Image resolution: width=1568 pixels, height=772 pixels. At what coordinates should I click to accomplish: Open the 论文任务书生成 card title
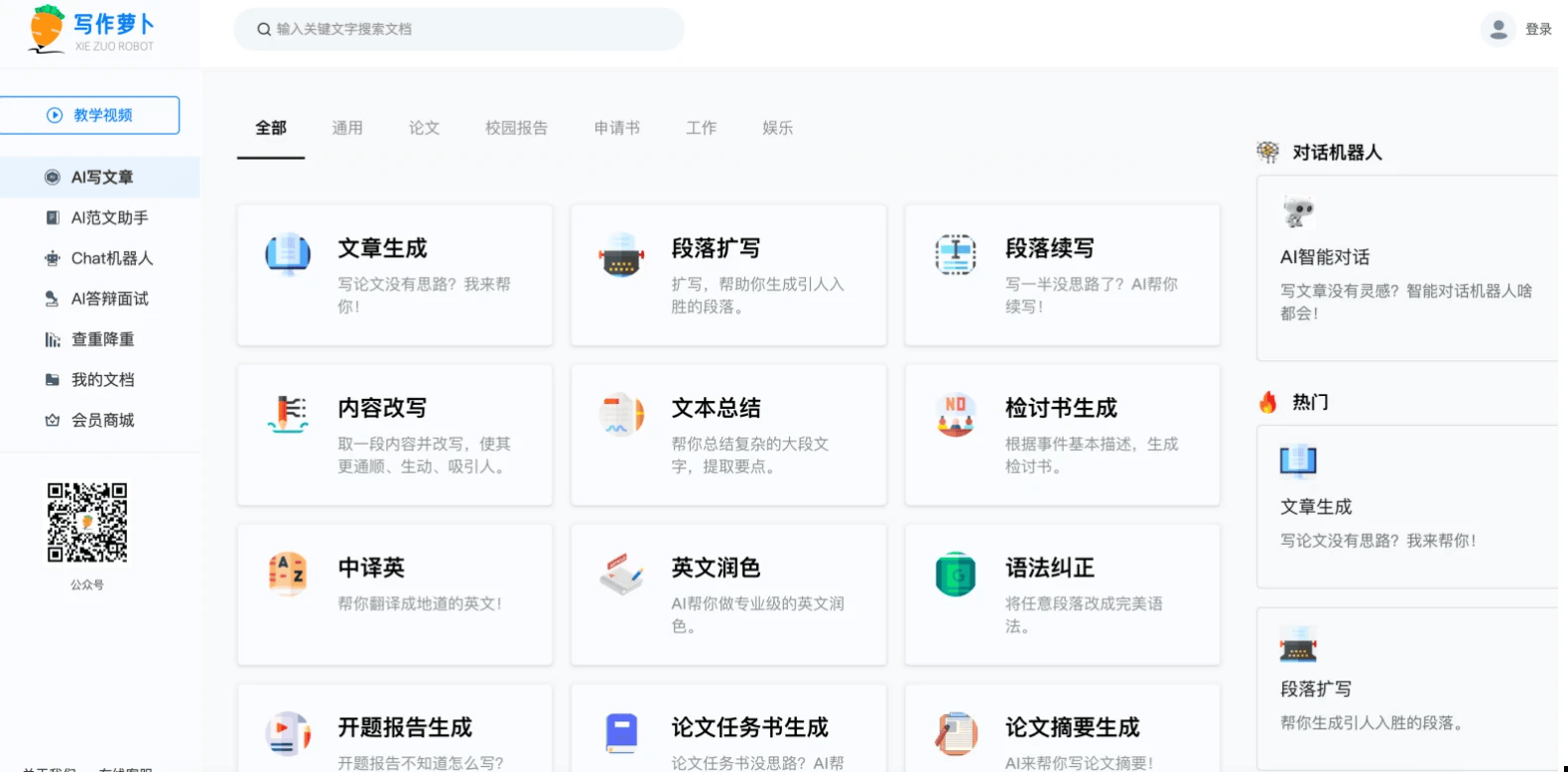(x=750, y=727)
